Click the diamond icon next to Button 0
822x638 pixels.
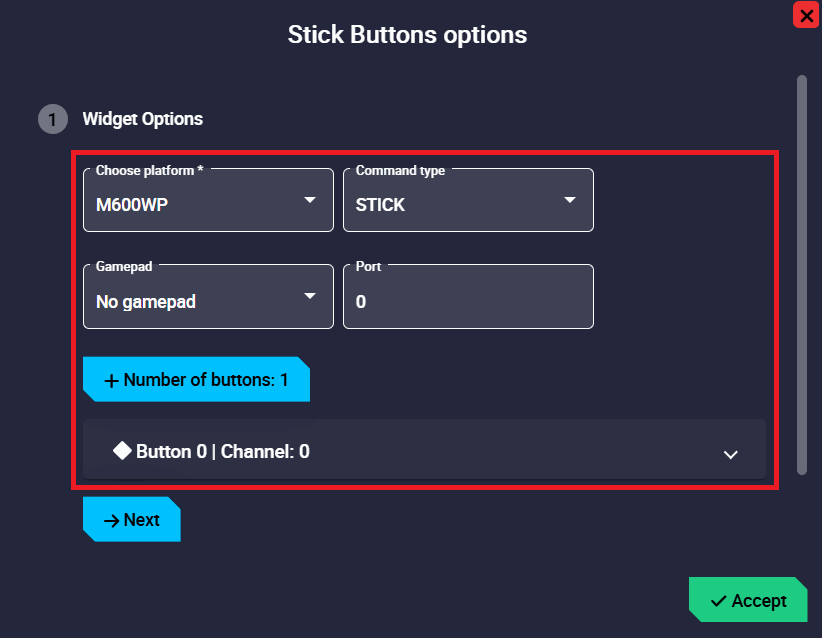coord(122,451)
